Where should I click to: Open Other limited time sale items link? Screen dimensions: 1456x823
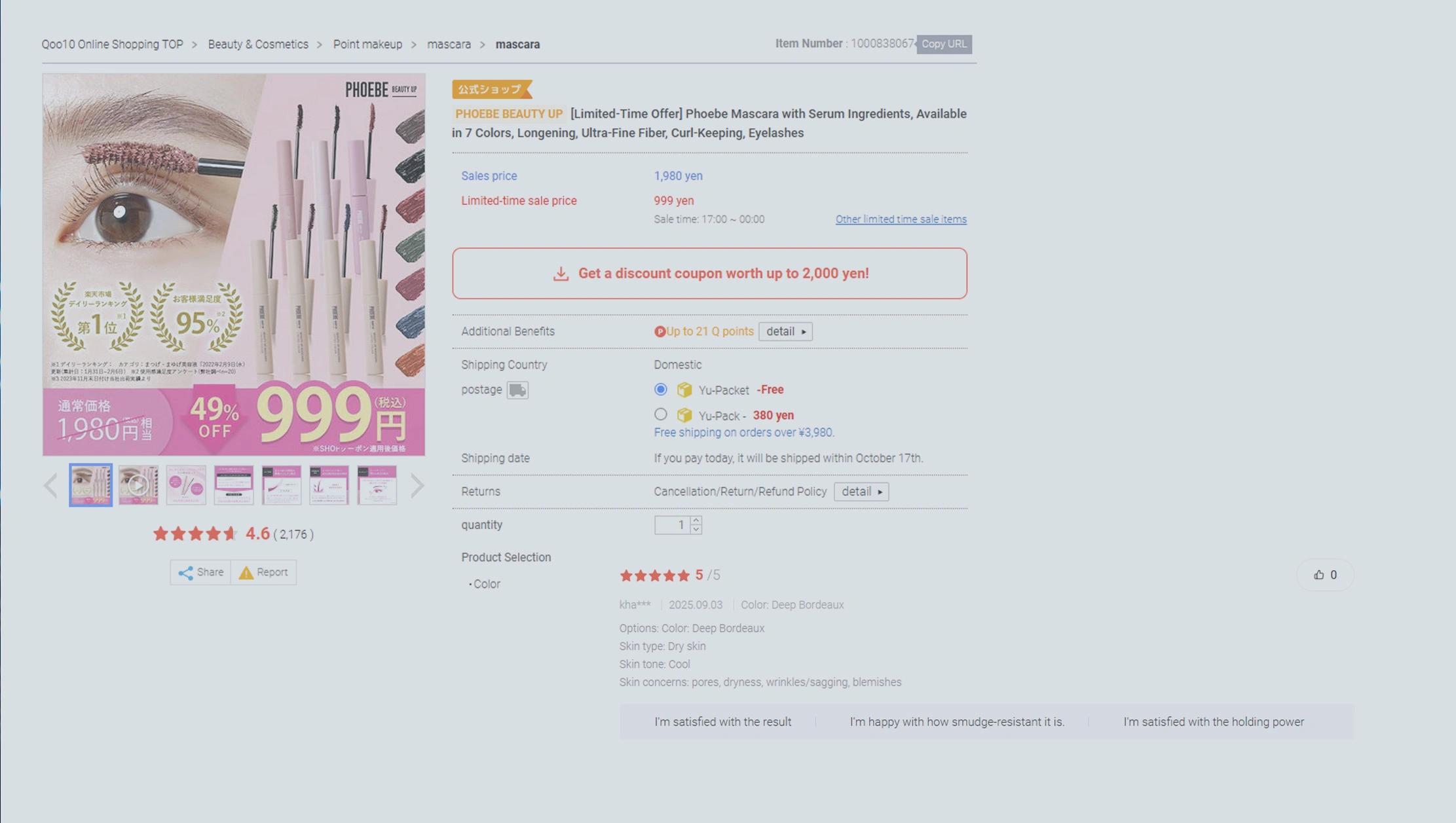[x=901, y=219]
